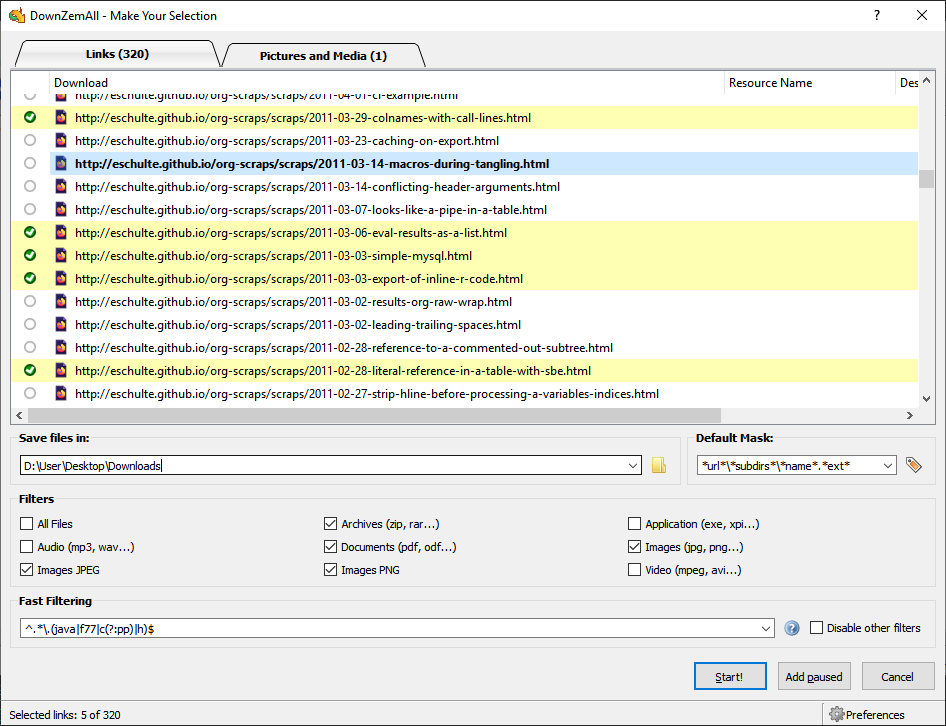Uncheck the Archives (zip, rar...) filter
Viewport: 946px width, 726px height.
(x=330, y=523)
